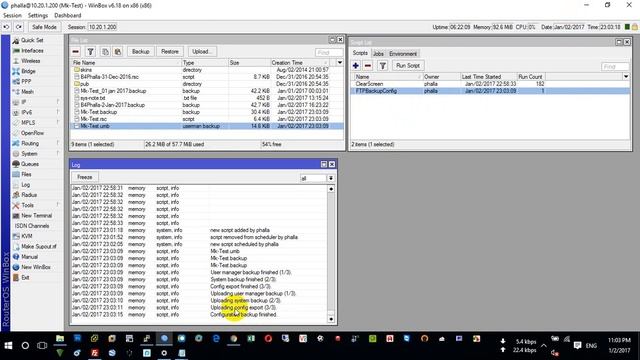
Task: Open the File List column dropdown arrow
Action: tap(340, 62)
